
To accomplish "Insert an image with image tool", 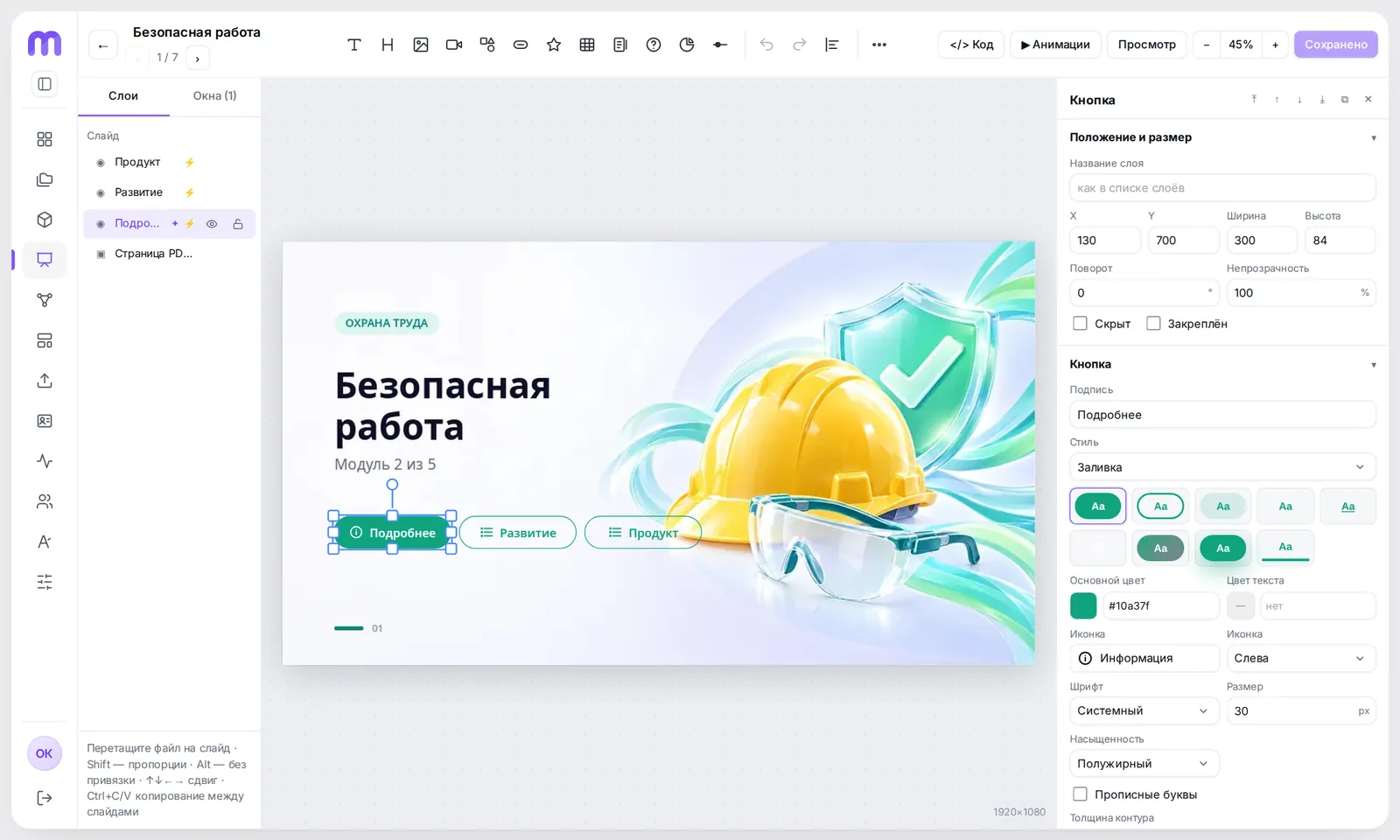I will click(x=421, y=45).
